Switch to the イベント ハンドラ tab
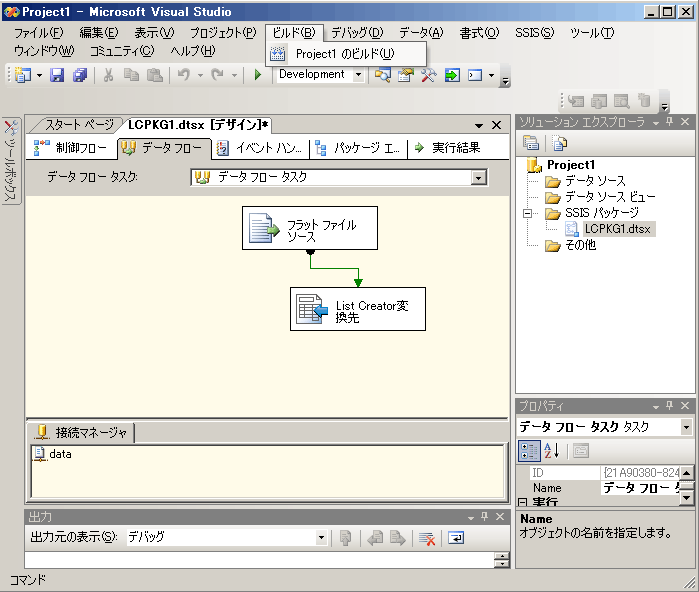699x592 pixels. [x=261, y=148]
